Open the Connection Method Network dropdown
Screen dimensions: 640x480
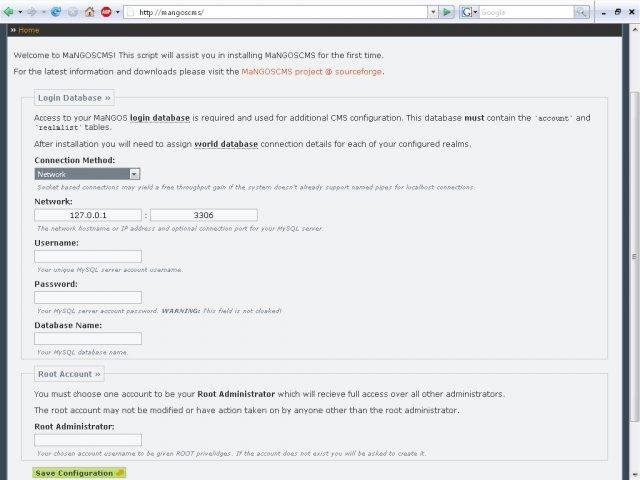click(x=87, y=174)
